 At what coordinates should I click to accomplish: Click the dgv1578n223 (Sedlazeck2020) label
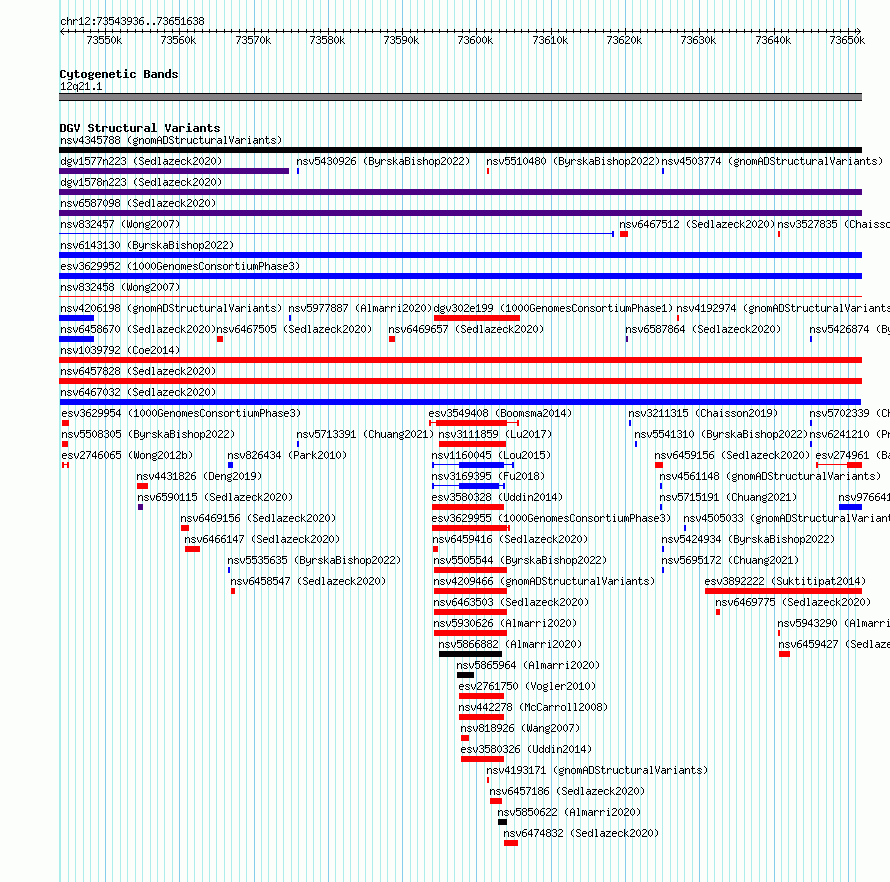(141, 182)
